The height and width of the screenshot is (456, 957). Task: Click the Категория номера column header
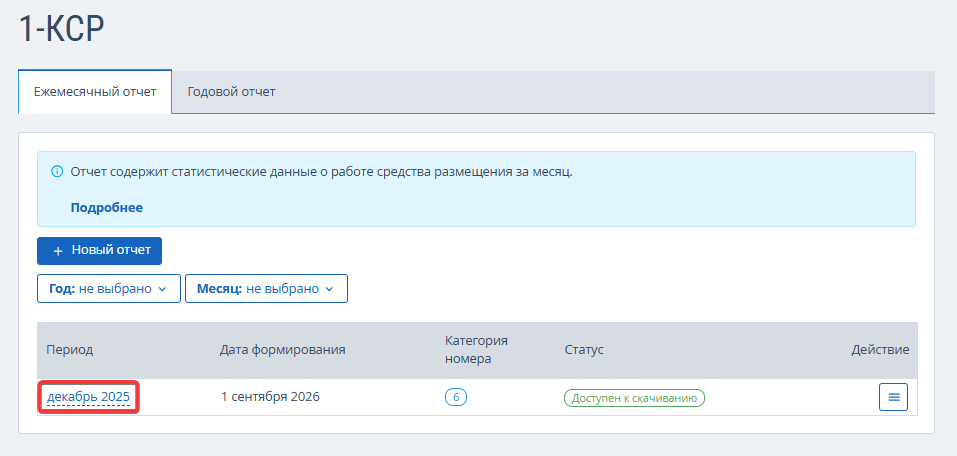tap(477, 350)
